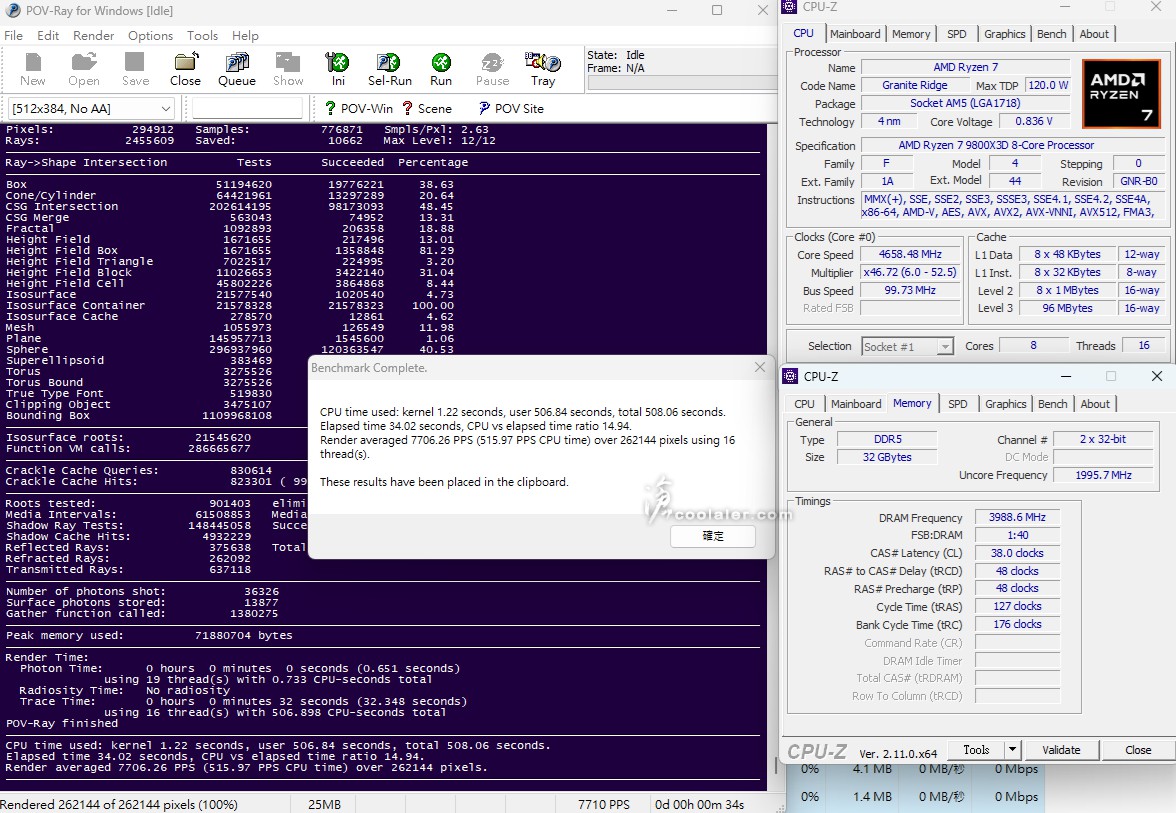1176x813 pixels.
Task: Open the Edit menu
Action: (x=48, y=35)
